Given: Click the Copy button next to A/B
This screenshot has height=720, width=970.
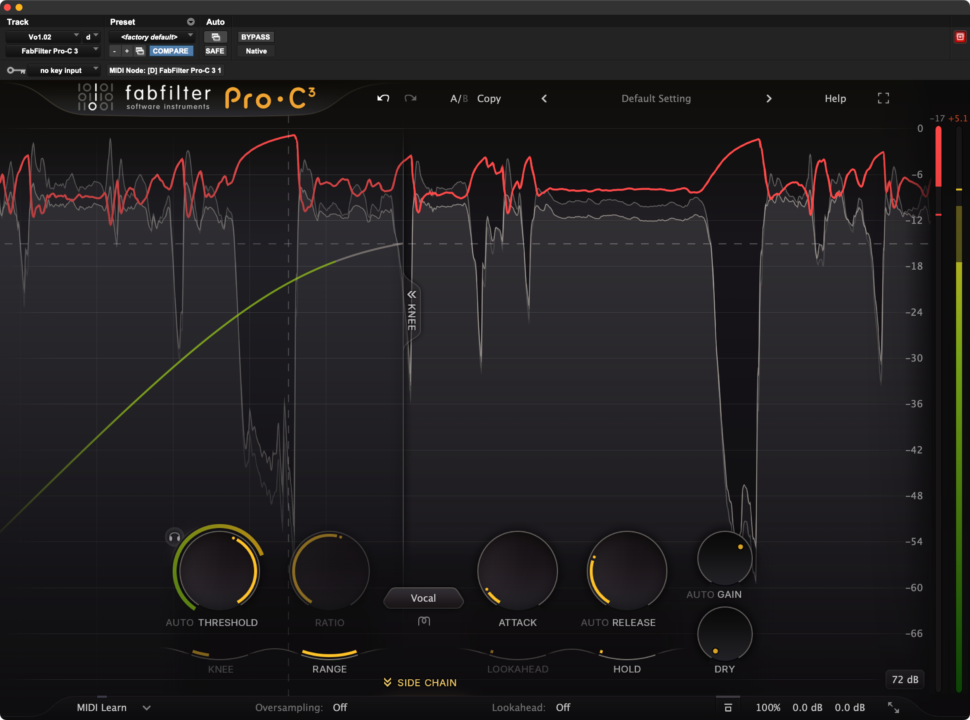Looking at the screenshot, I should (489, 99).
